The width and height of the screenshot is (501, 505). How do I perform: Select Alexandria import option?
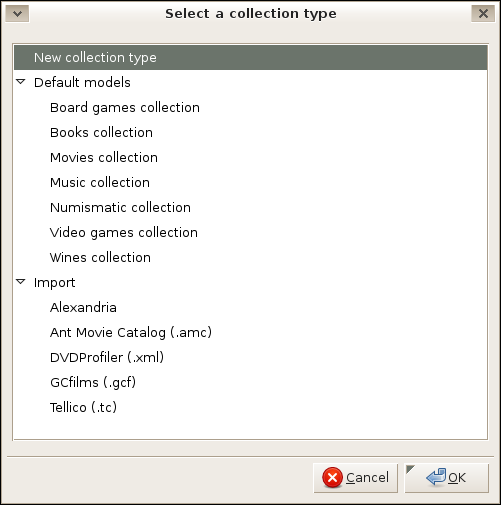click(83, 307)
